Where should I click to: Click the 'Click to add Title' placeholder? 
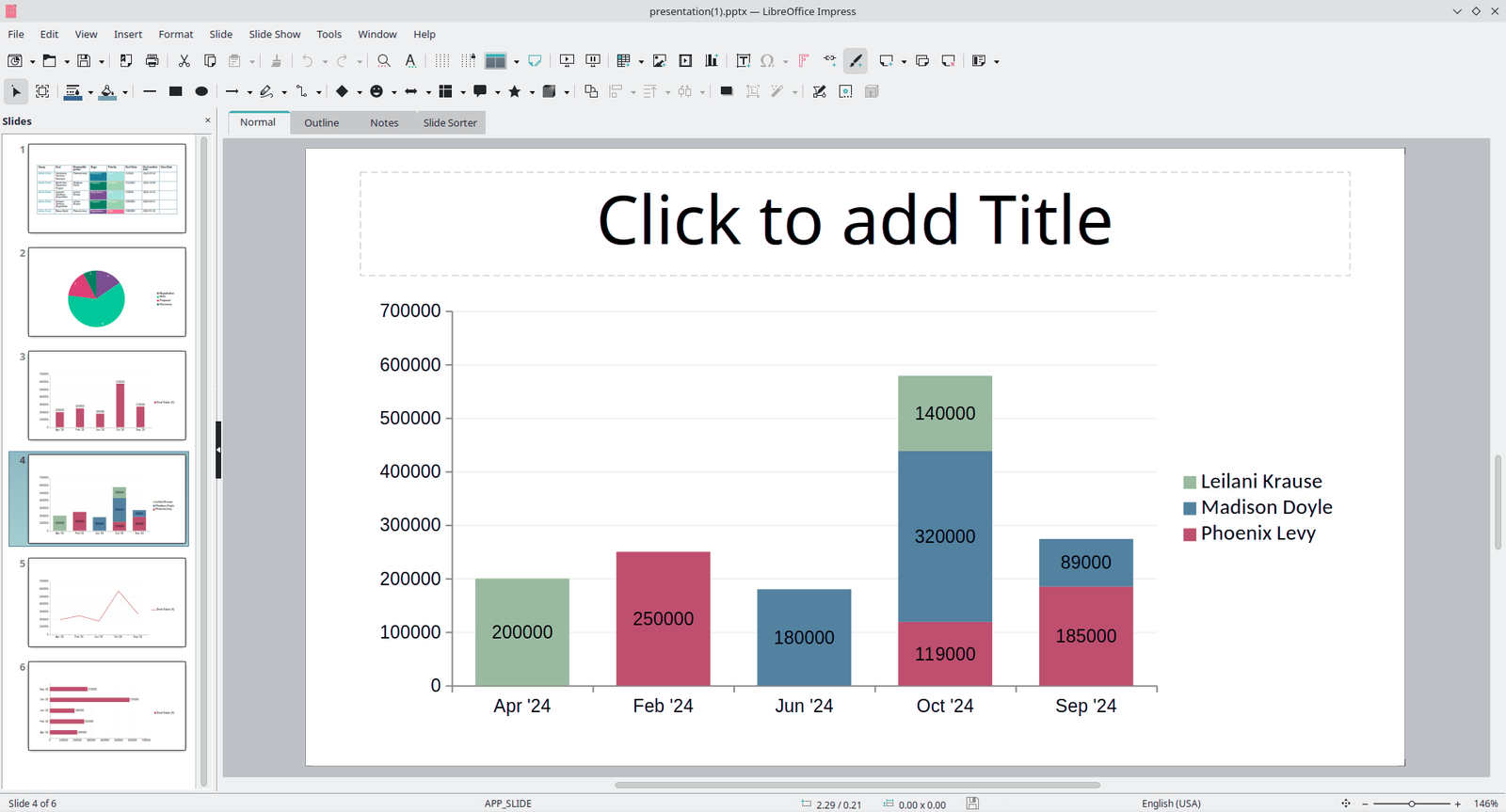(854, 222)
